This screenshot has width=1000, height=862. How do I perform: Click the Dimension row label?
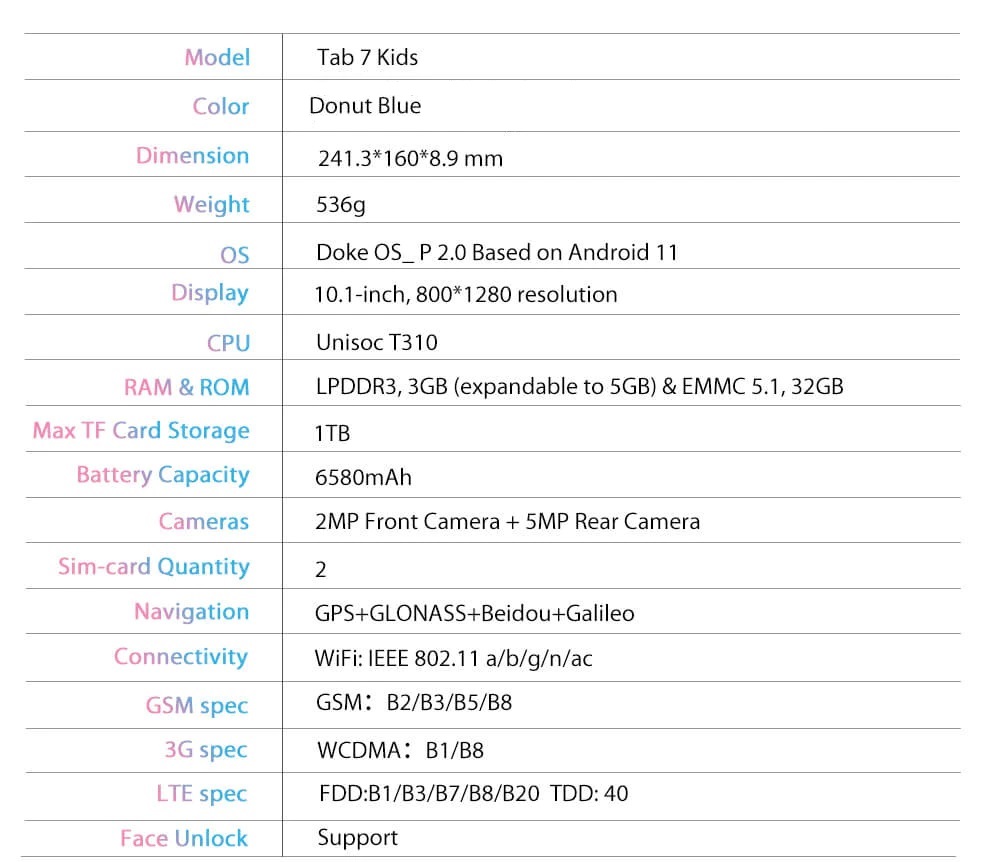[x=192, y=156]
